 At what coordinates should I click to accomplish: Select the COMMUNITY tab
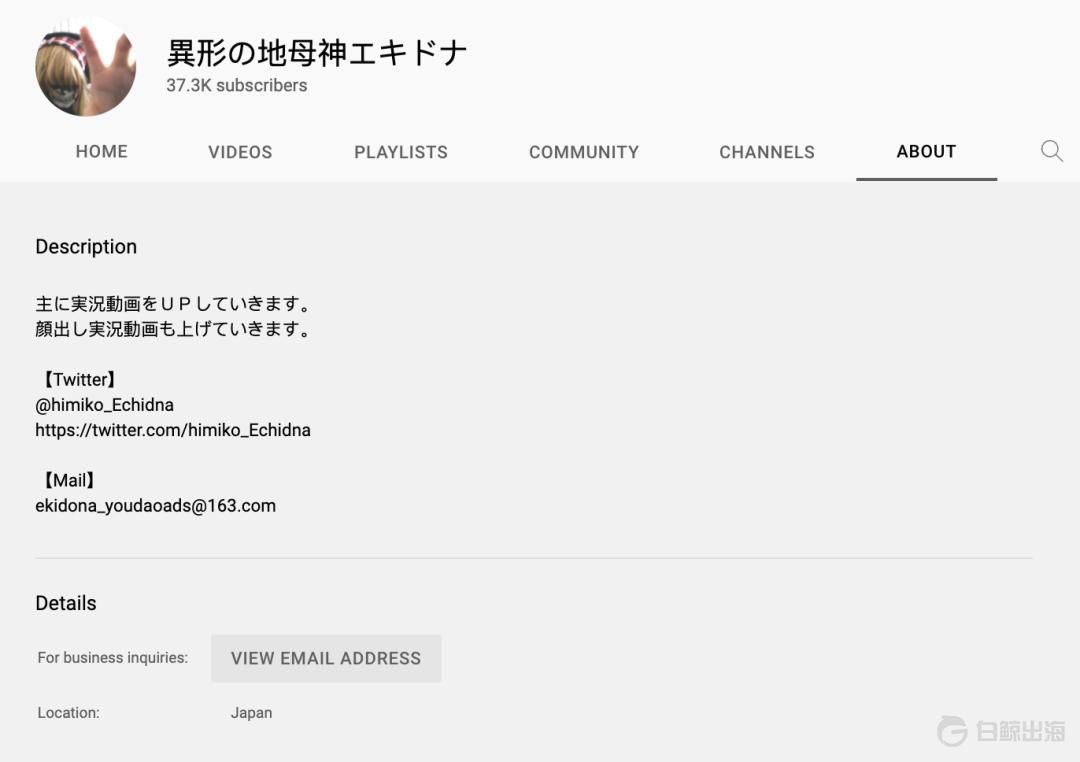click(584, 152)
